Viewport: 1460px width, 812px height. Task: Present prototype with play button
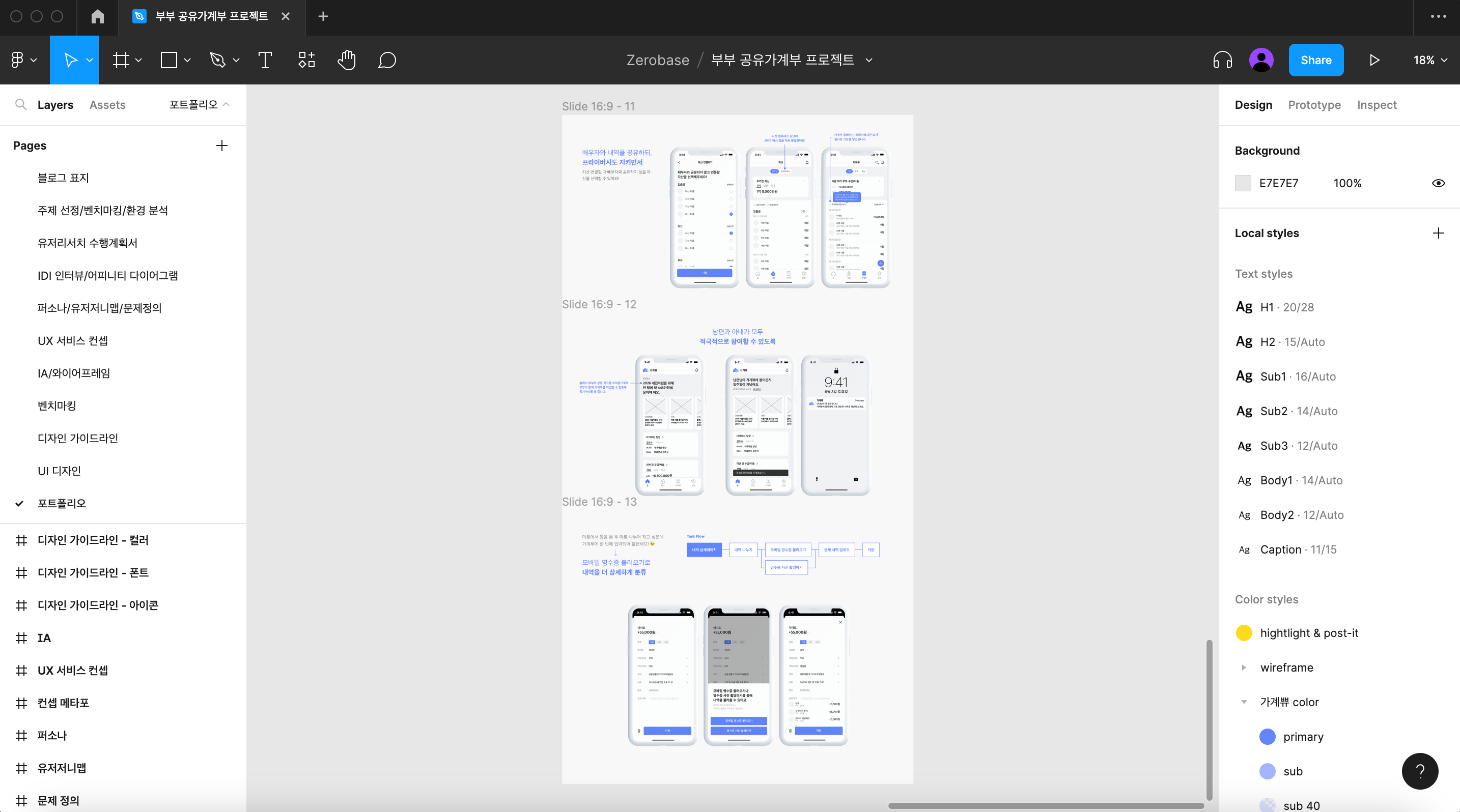pyautogui.click(x=1374, y=60)
